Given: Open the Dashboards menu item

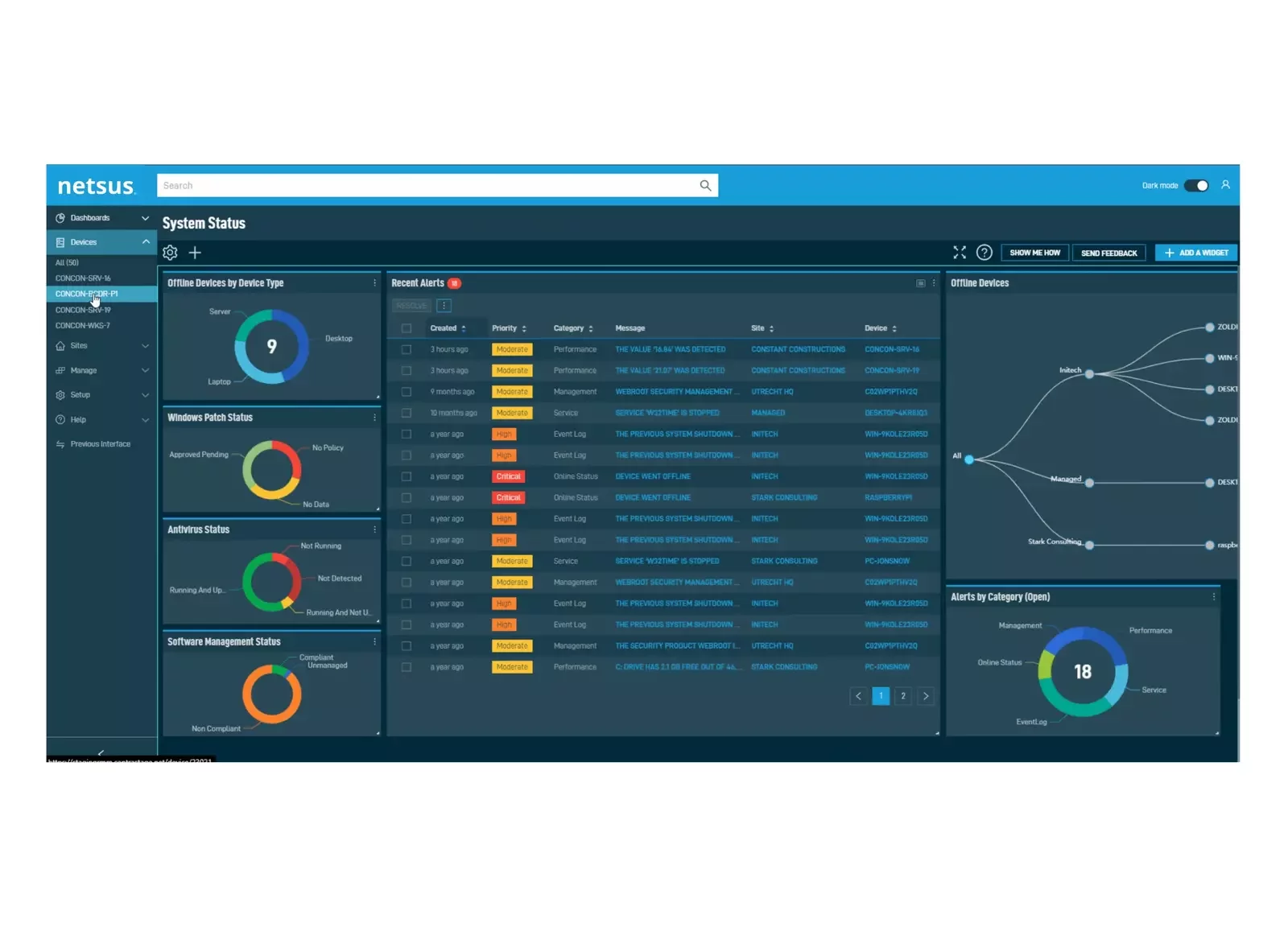Looking at the screenshot, I should pyautogui.click(x=90, y=218).
